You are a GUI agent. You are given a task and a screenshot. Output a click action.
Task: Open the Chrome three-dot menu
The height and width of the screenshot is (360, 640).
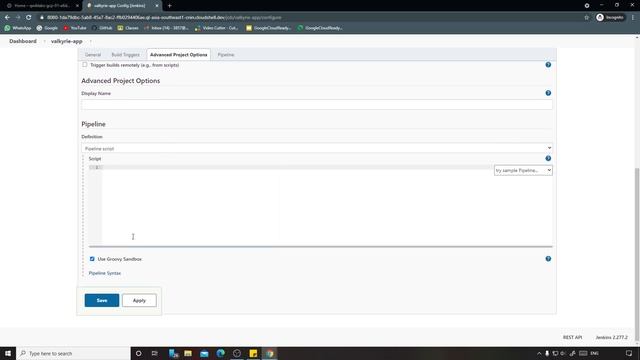click(x=633, y=18)
